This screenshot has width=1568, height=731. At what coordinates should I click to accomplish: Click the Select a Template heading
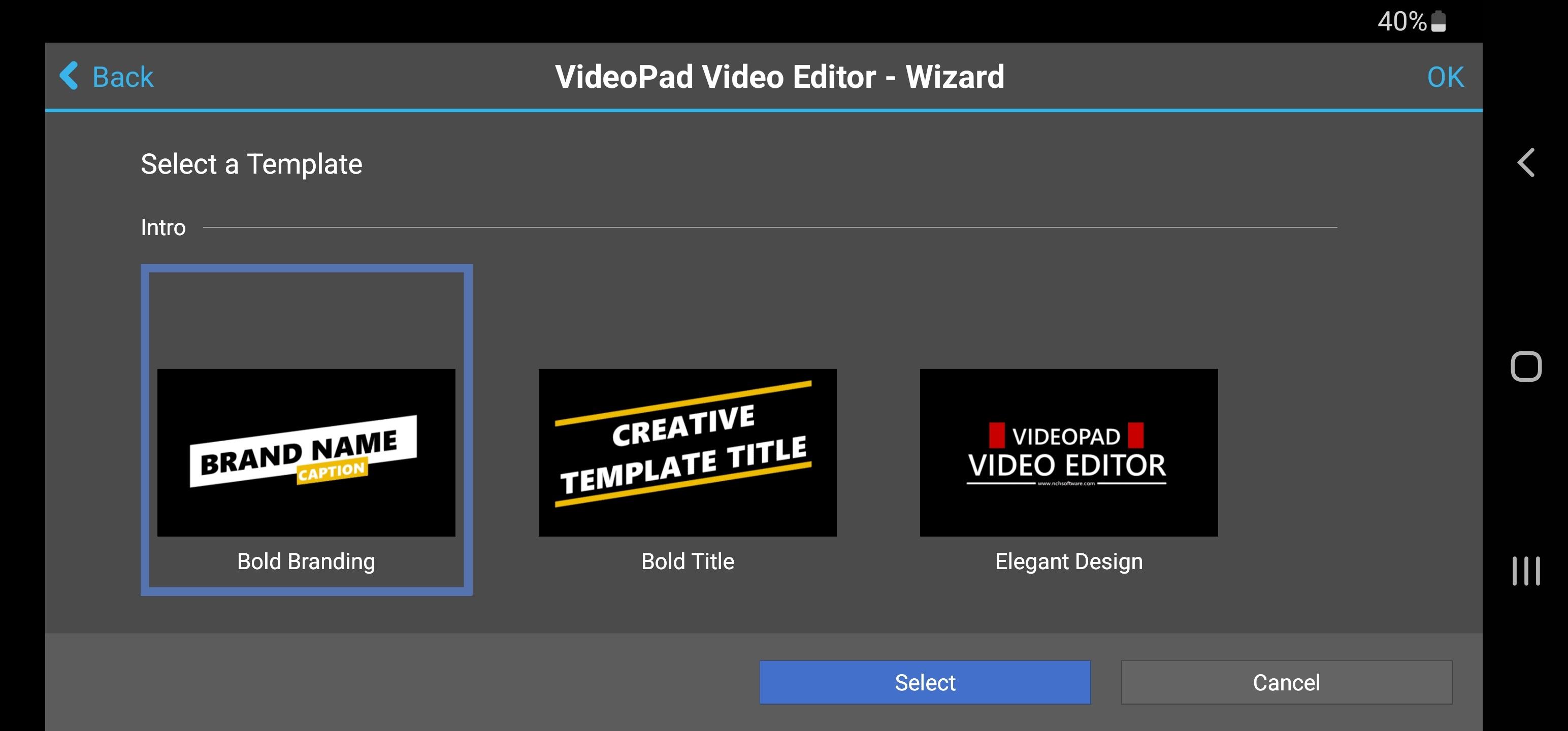coord(251,164)
